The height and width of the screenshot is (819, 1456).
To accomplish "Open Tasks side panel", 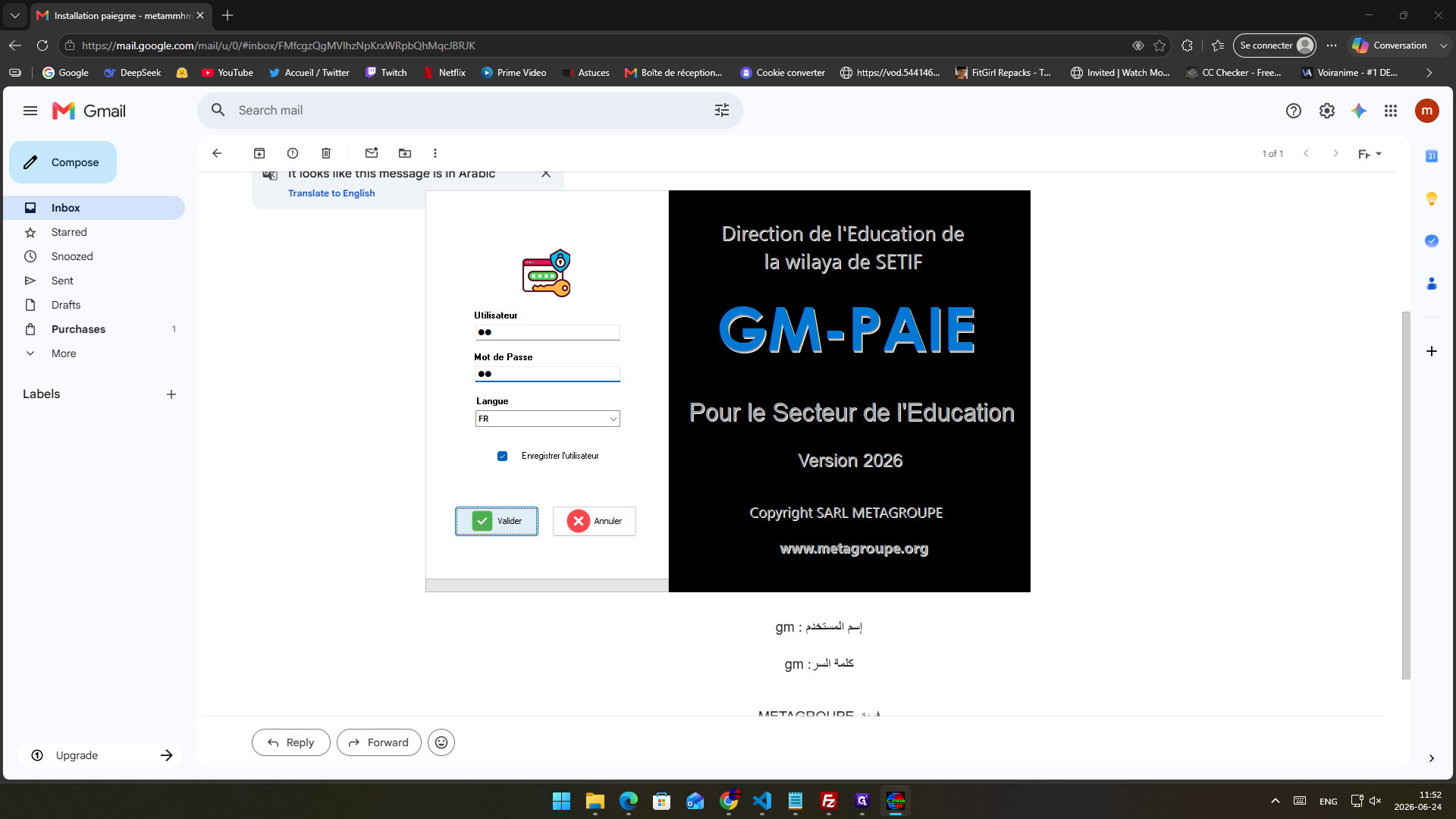I will click(1432, 241).
